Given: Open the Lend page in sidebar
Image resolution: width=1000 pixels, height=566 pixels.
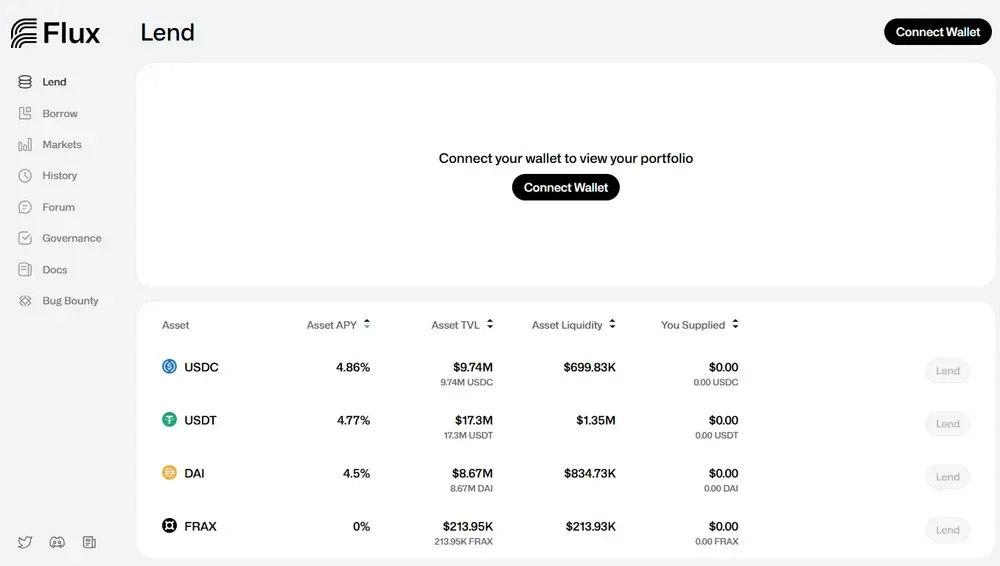Looking at the screenshot, I should click(54, 82).
